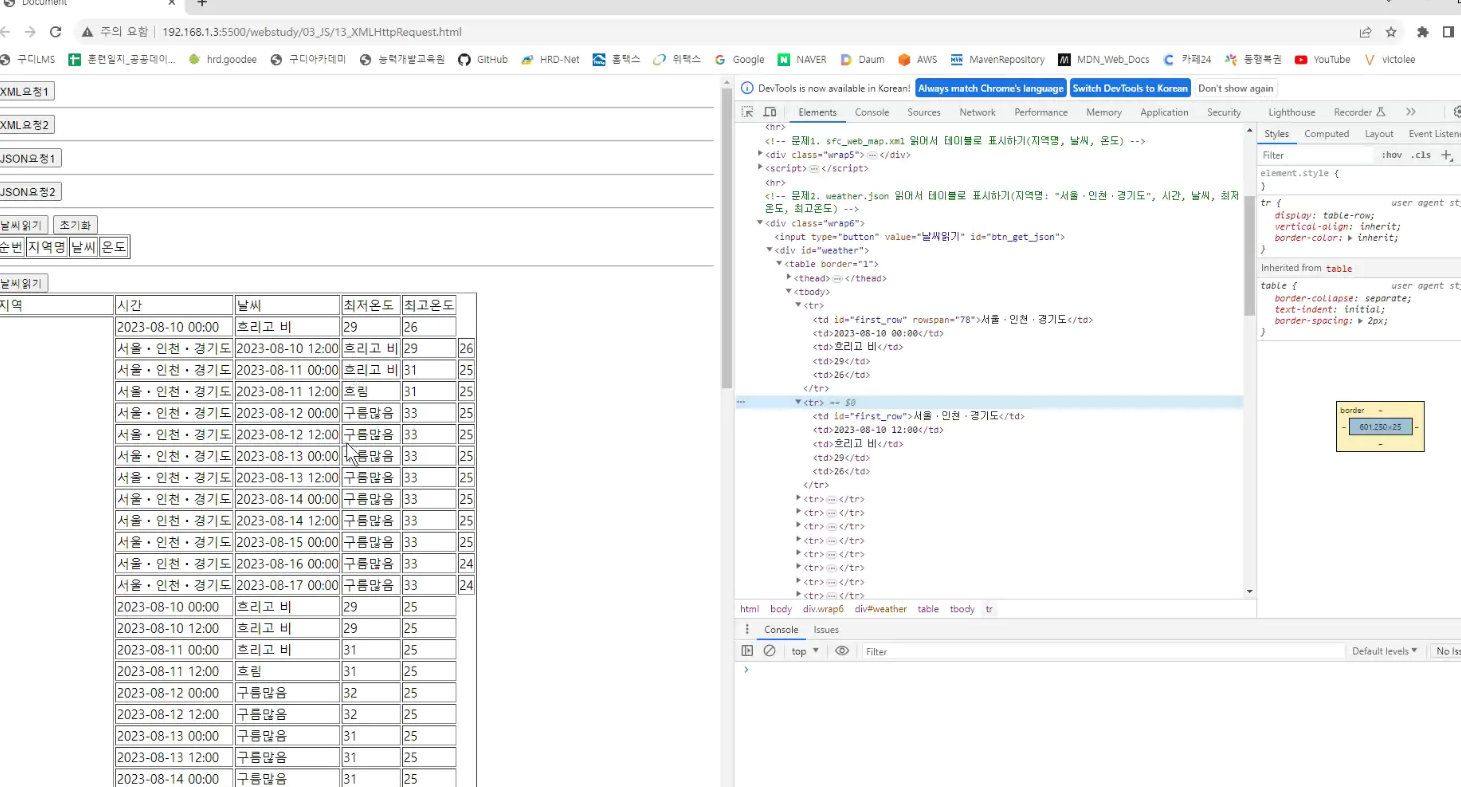Reload the page
This screenshot has height=787, width=1461.
[56, 32]
